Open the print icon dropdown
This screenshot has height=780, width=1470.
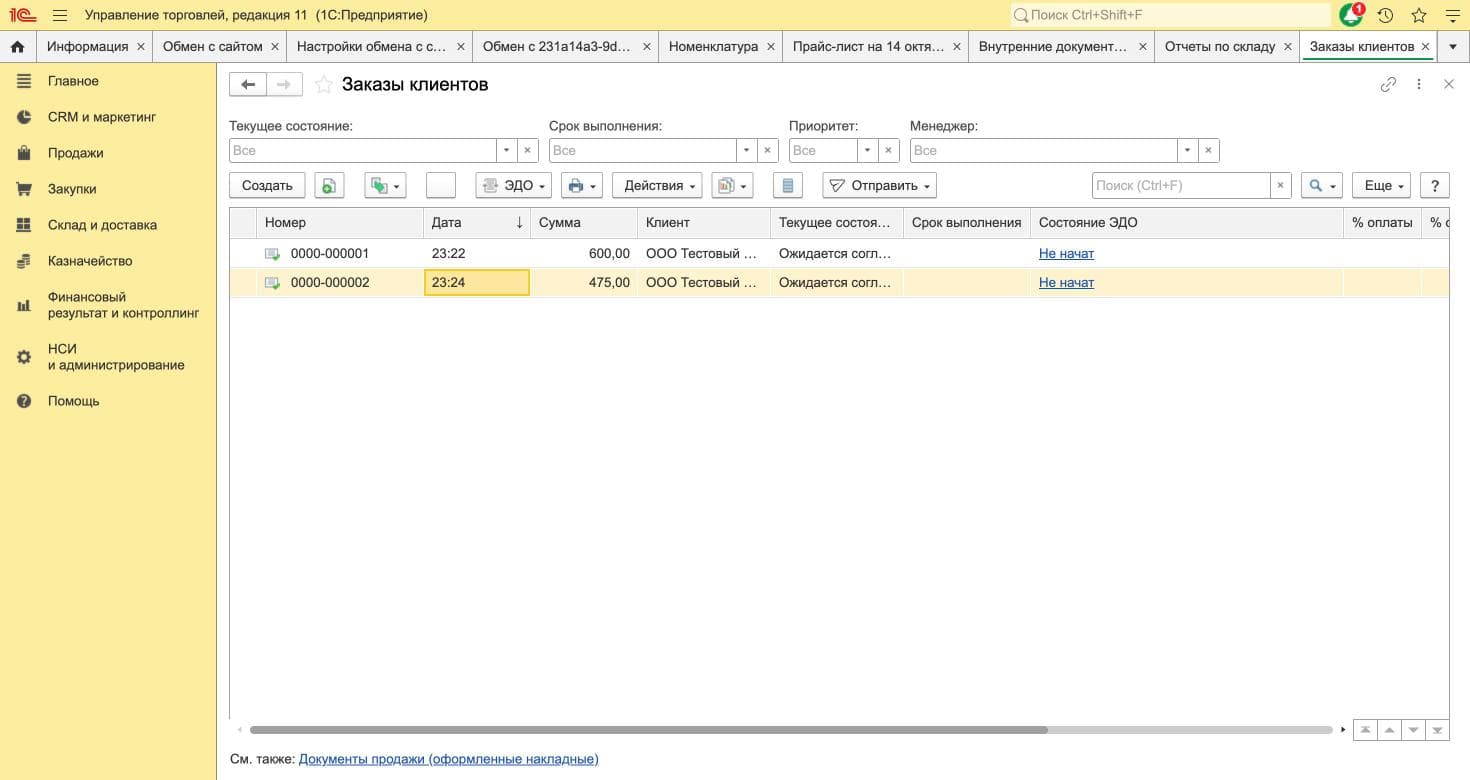coord(581,185)
